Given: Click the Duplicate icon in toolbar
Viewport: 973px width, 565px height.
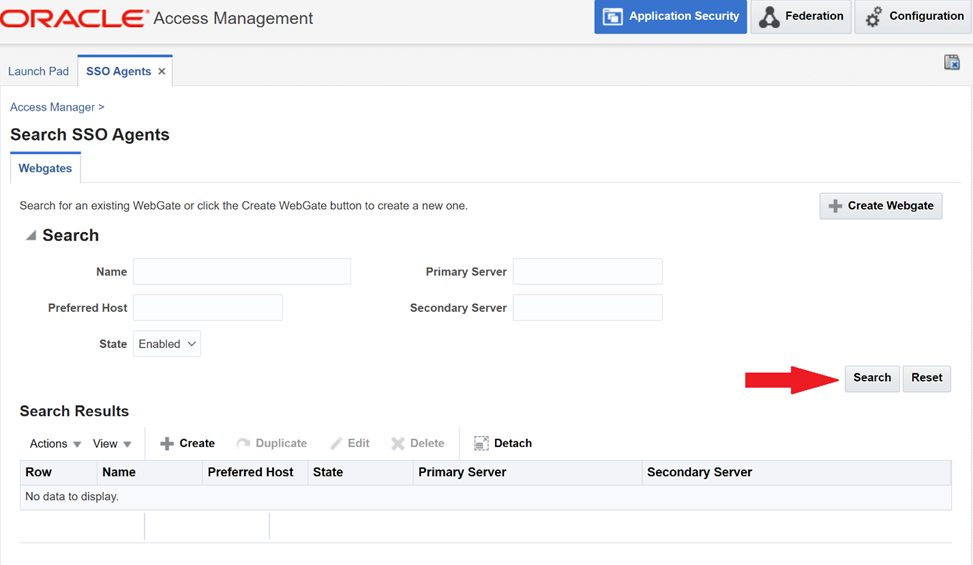Looking at the screenshot, I should tap(243, 443).
